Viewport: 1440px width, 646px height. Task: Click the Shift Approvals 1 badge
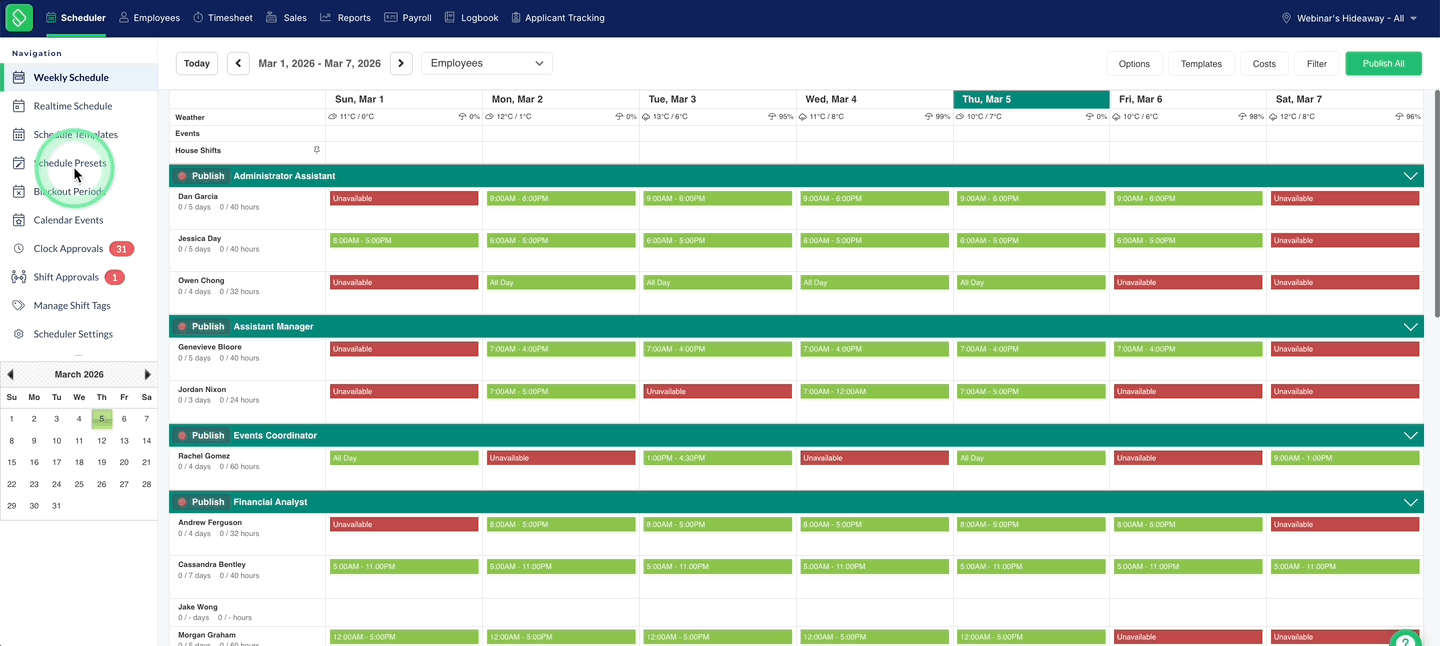[115, 277]
